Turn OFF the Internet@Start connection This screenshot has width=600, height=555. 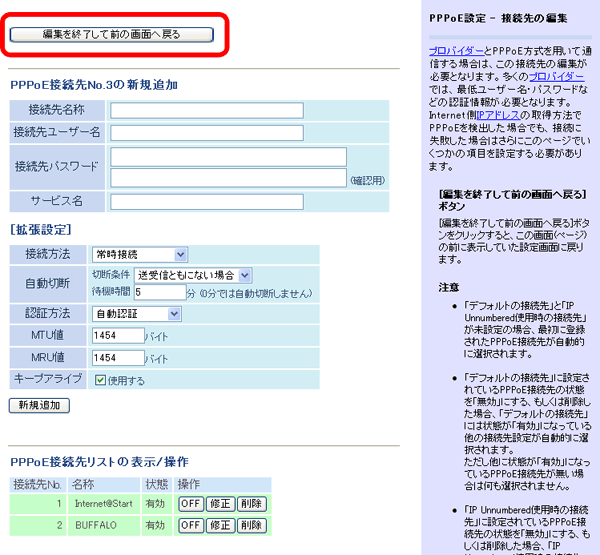pos(190,503)
